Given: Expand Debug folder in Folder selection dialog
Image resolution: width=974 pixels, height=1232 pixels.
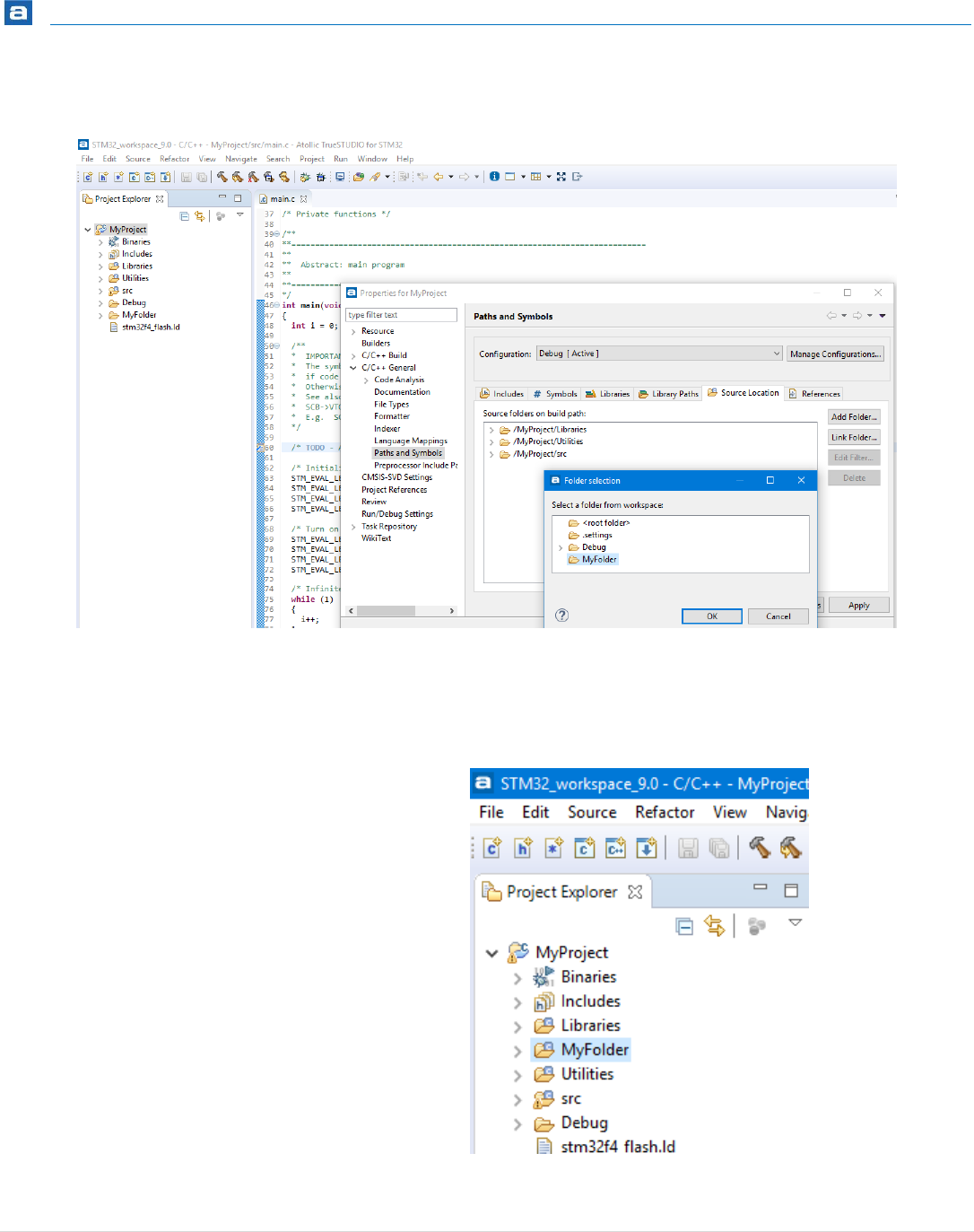Looking at the screenshot, I should [x=561, y=547].
